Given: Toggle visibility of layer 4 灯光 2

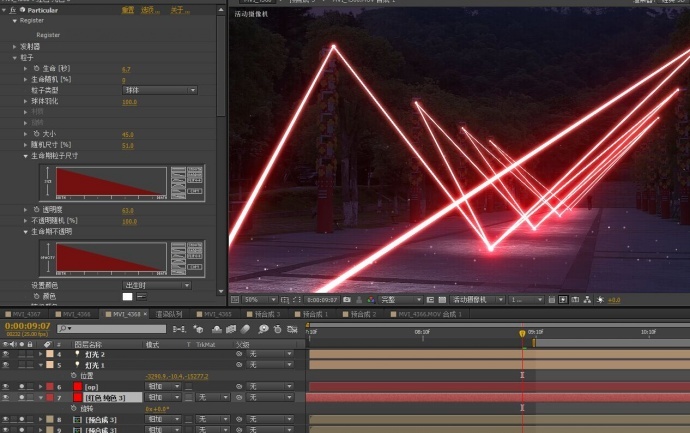Looking at the screenshot, I should coord(6,354).
